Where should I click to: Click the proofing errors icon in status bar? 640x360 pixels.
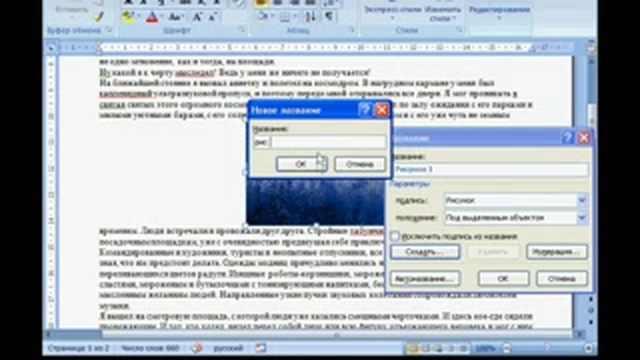pyautogui.click(x=198, y=348)
